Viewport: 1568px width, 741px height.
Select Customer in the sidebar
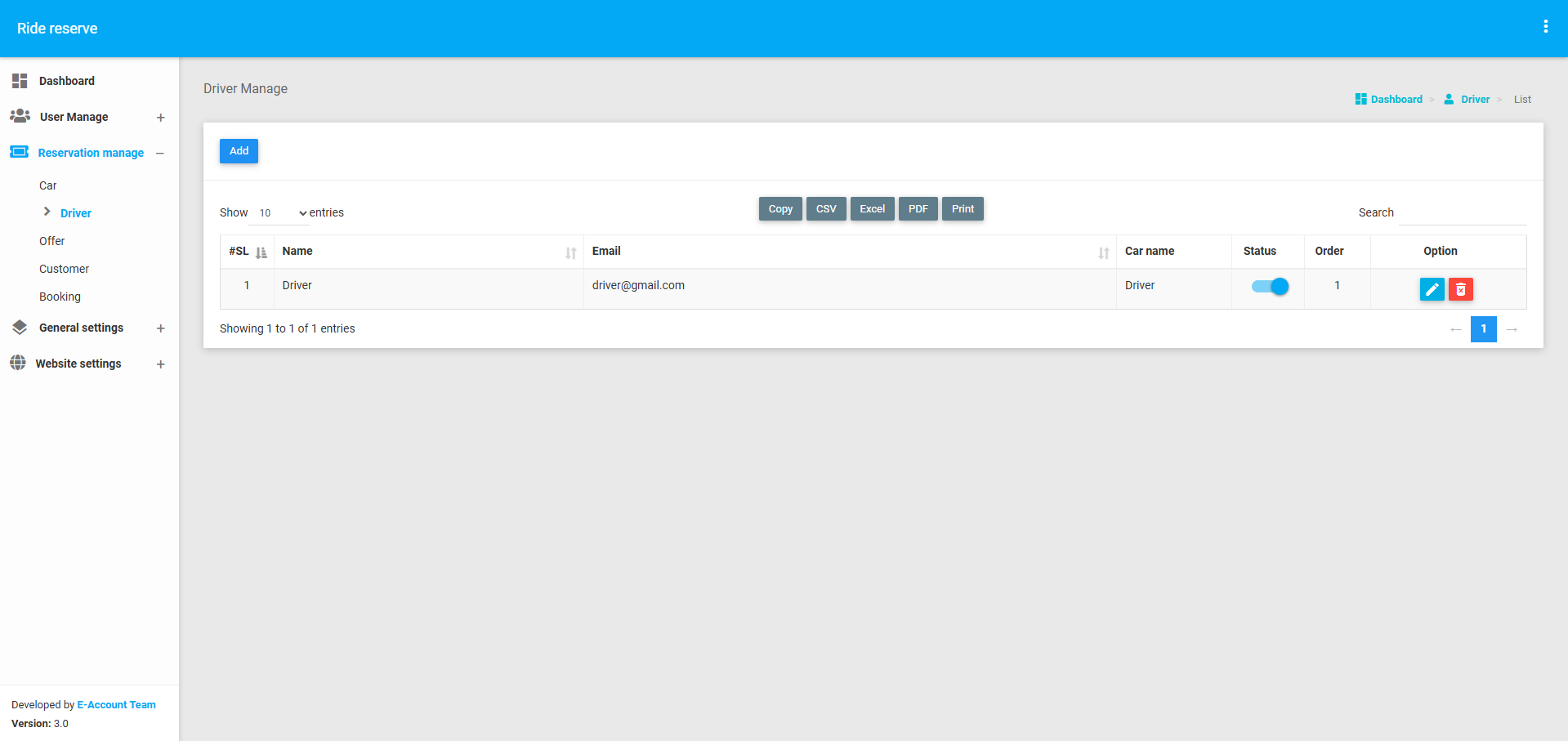[x=64, y=269]
